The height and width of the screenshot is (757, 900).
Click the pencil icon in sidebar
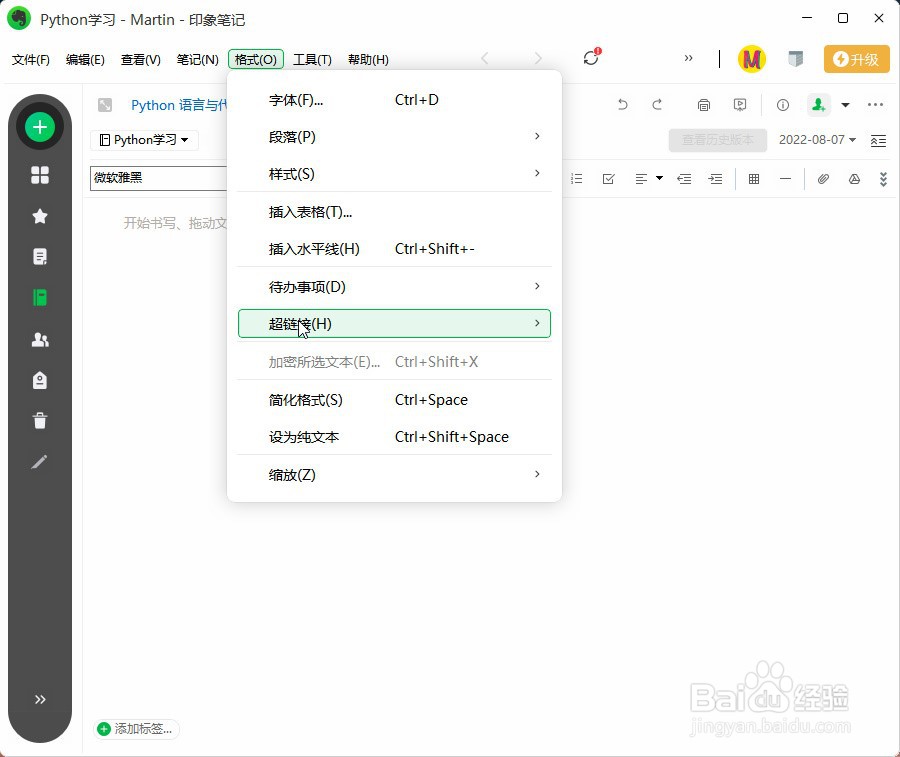(40, 461)
